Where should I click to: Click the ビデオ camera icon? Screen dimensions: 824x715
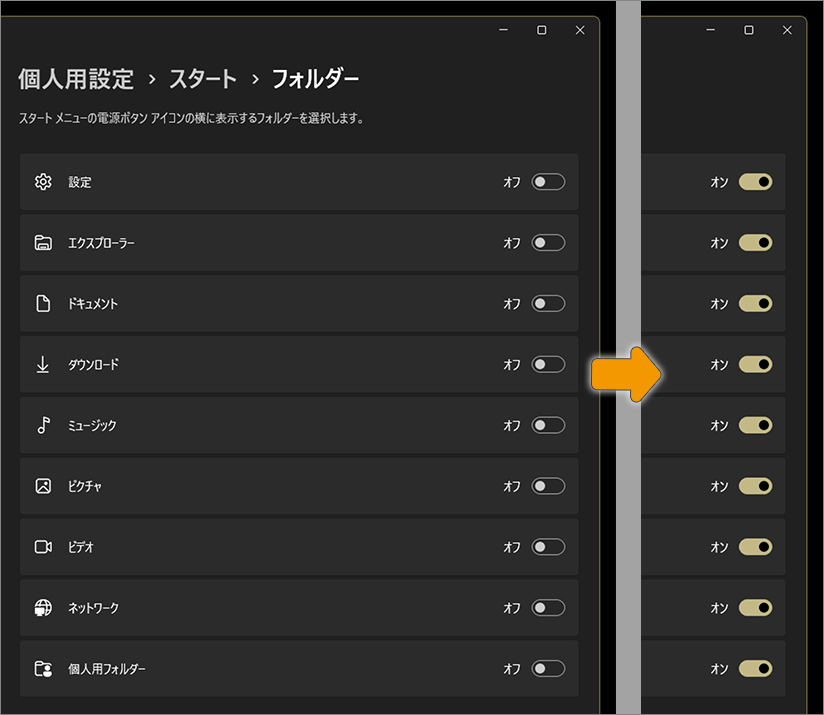click(x=43, y=547)
